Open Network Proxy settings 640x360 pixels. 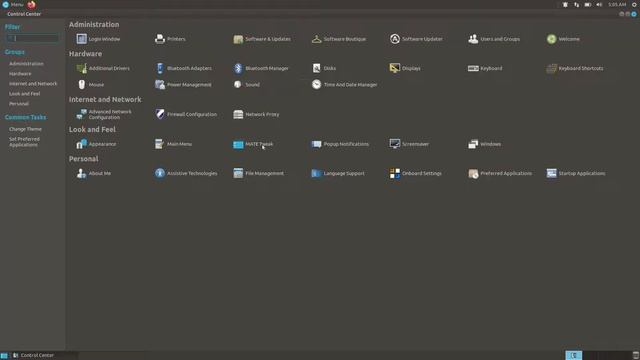pos(256,114)
